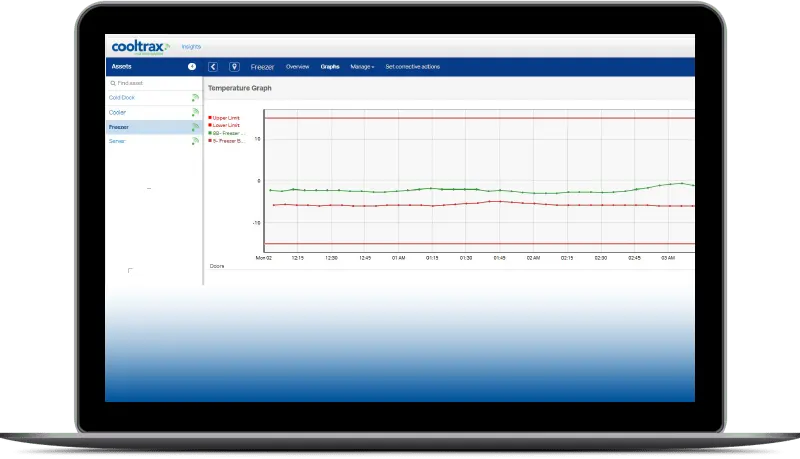This screenshot has height=459, width=800.
Task: Click Cold Dock signal status icon
Action: [x=195, y=97]
